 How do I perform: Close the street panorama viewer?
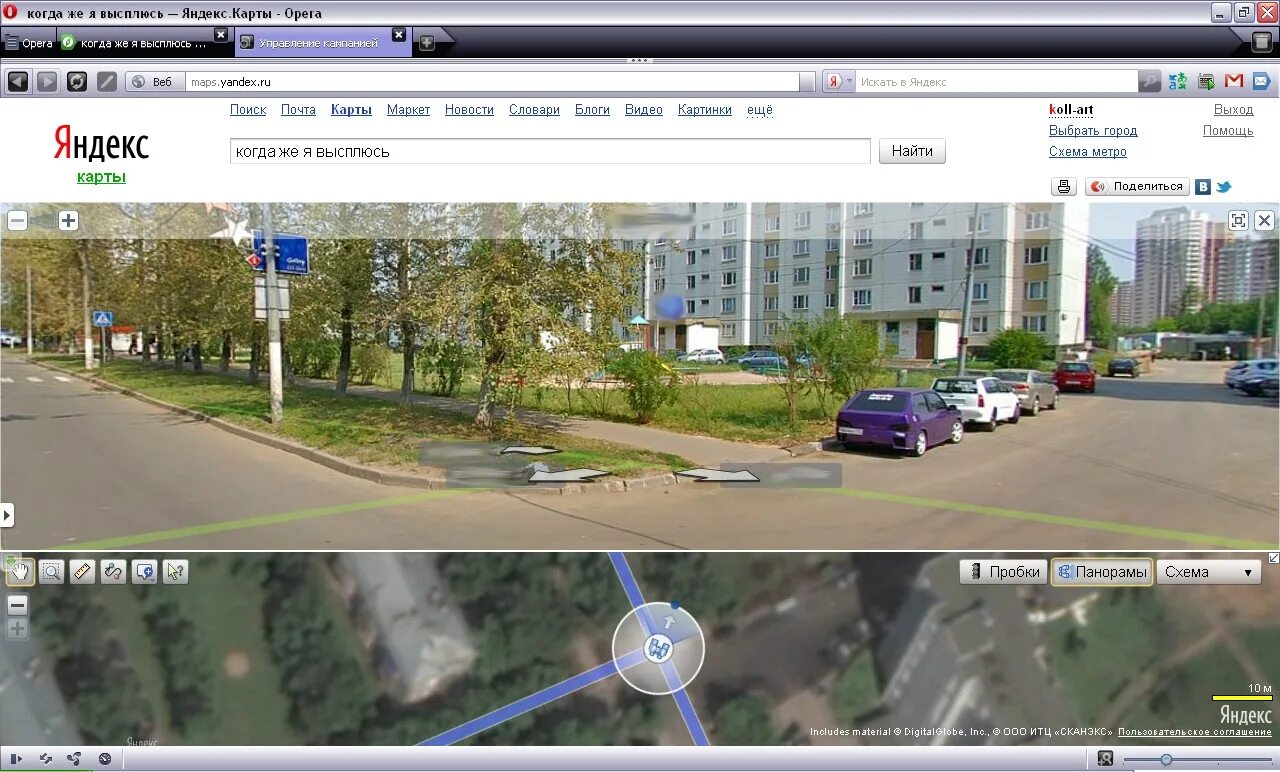(x=1265, y=221)
